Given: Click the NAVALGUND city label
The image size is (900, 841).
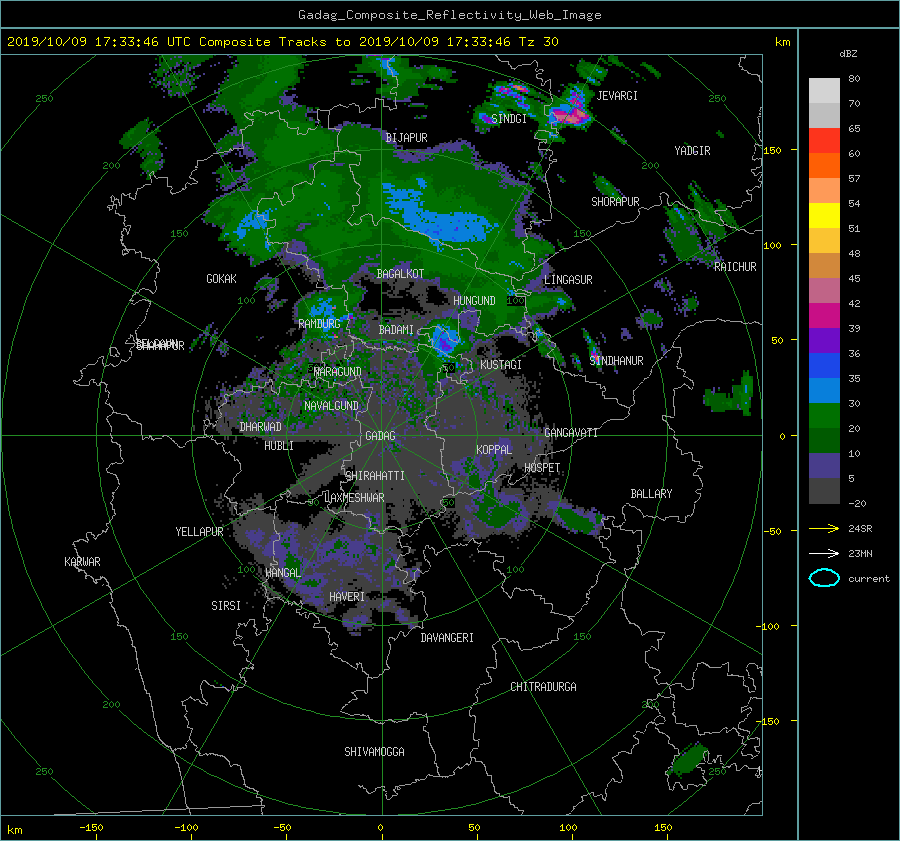Looking at the screenshot, I should [x=331, y=406].
